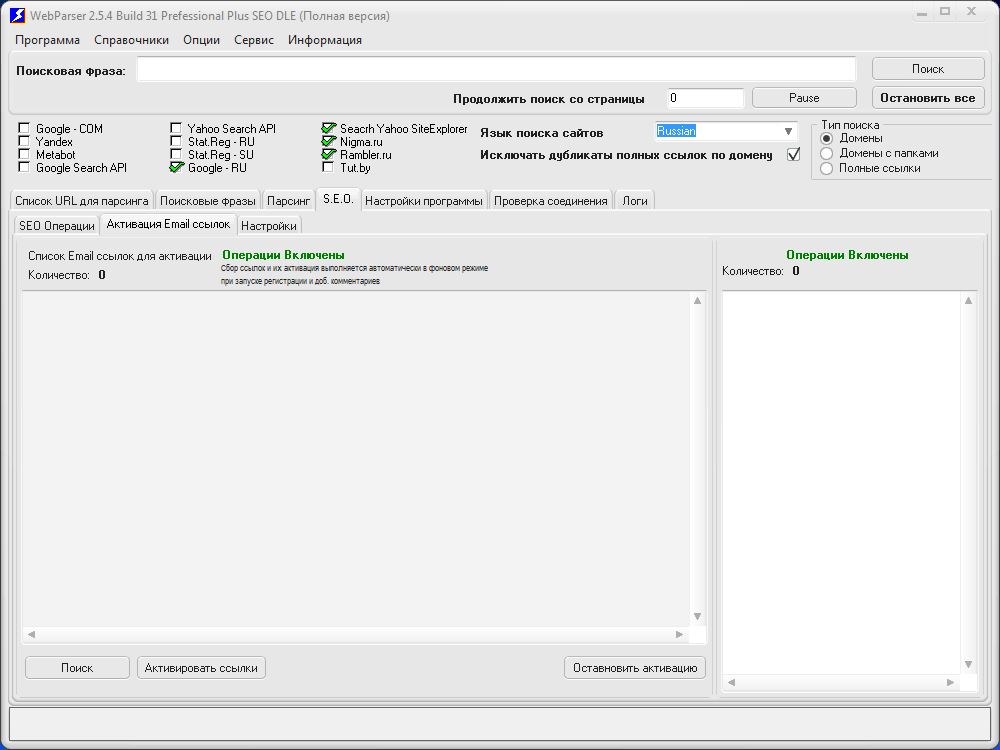Viewport: 1000px width, 750px height.
Task: Click the Остановить все button
Action: pos(928,98)
